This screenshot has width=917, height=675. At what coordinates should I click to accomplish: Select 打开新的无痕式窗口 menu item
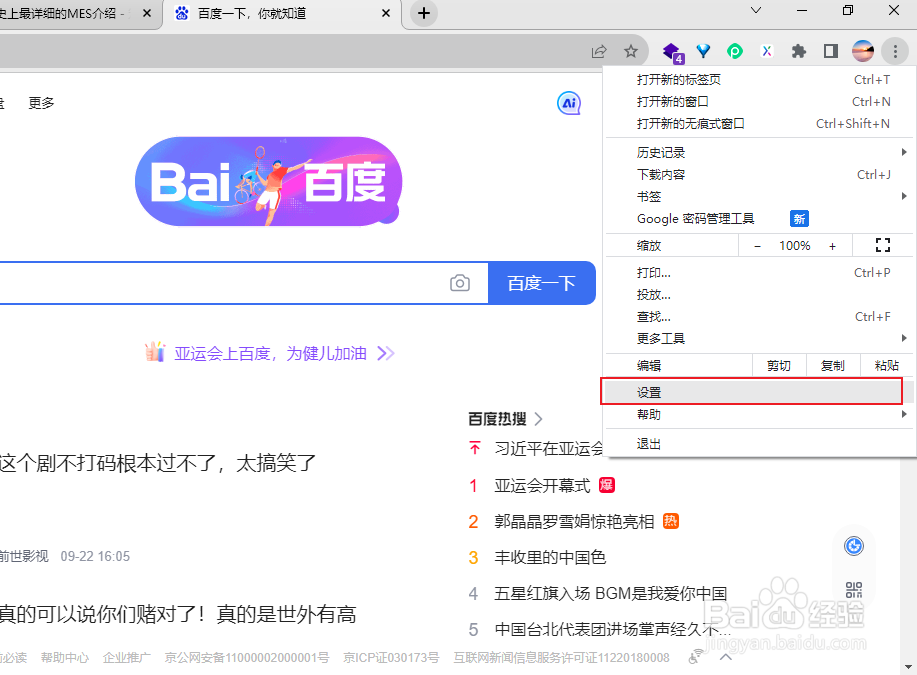[x=759, y=124]
